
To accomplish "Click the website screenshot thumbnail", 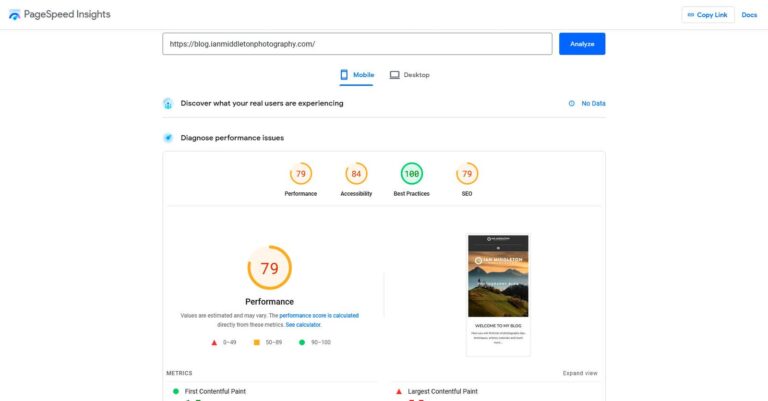I will 498,294.
